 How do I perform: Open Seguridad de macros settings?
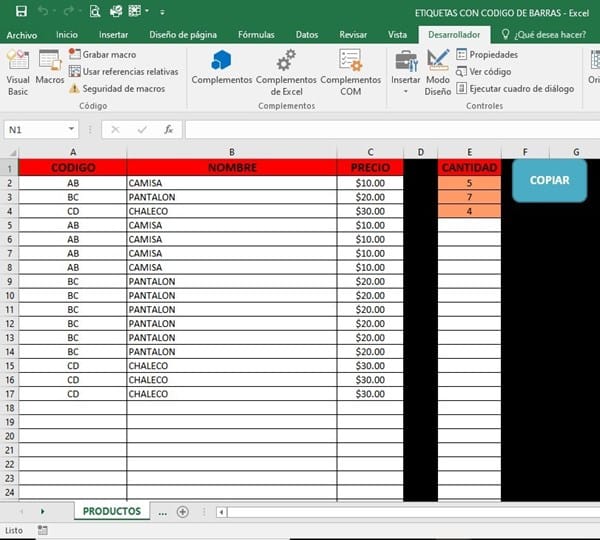(122, 88)
